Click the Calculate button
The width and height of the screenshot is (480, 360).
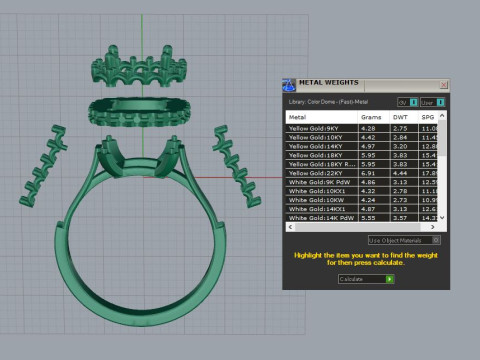[x=366, y=279]
